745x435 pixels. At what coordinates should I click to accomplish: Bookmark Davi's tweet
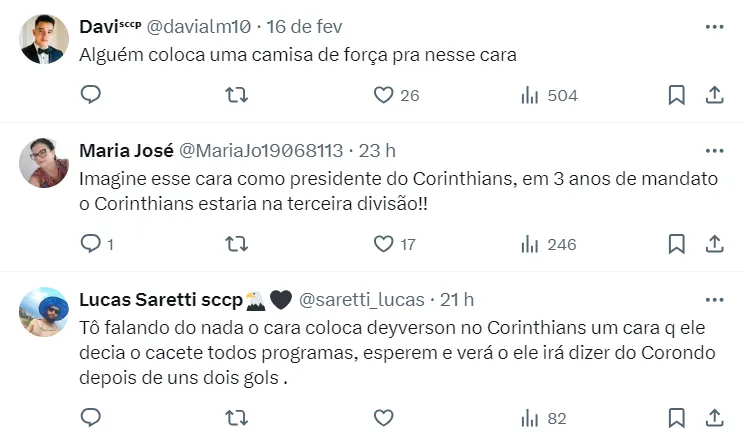point(677,95)
